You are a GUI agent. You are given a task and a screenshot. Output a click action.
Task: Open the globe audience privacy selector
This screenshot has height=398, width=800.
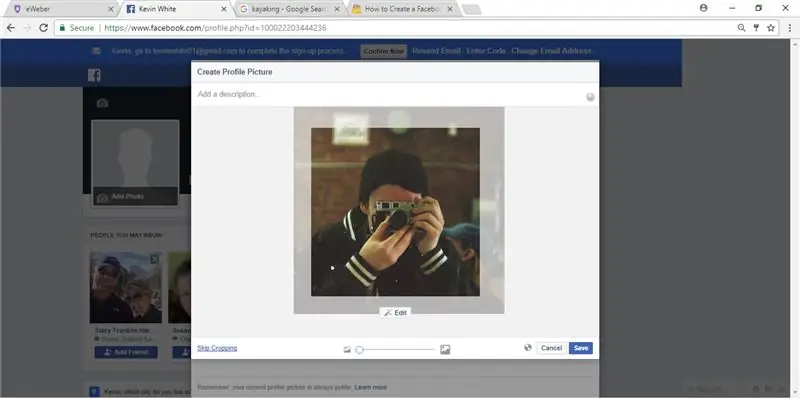[528, 347]
